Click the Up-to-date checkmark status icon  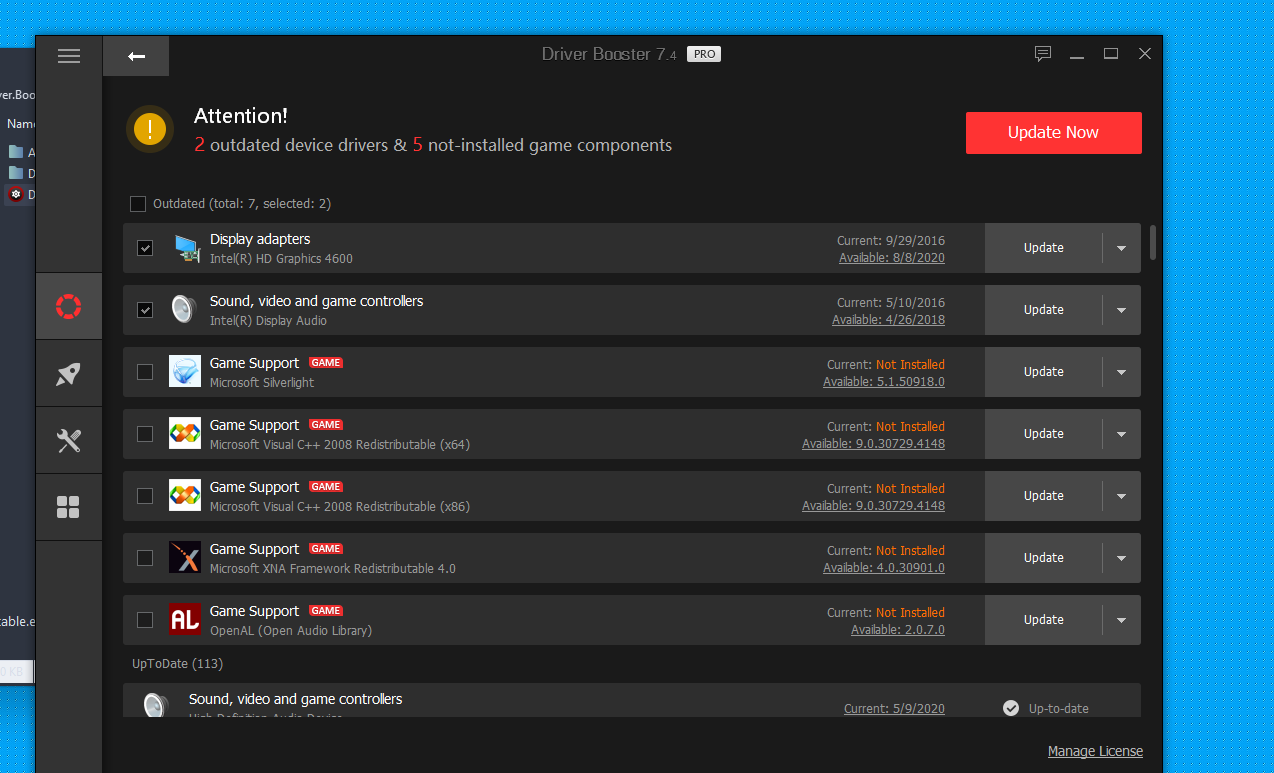pos(1011,708)
